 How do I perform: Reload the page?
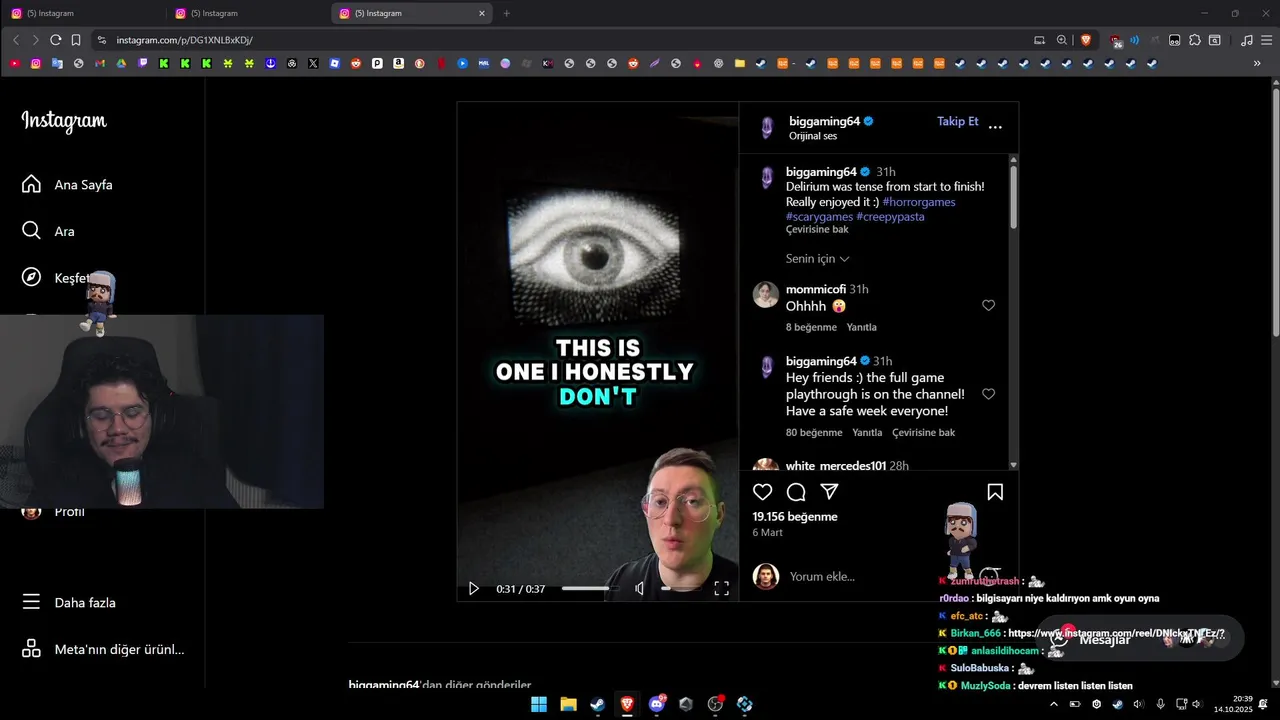coord(55,40)
